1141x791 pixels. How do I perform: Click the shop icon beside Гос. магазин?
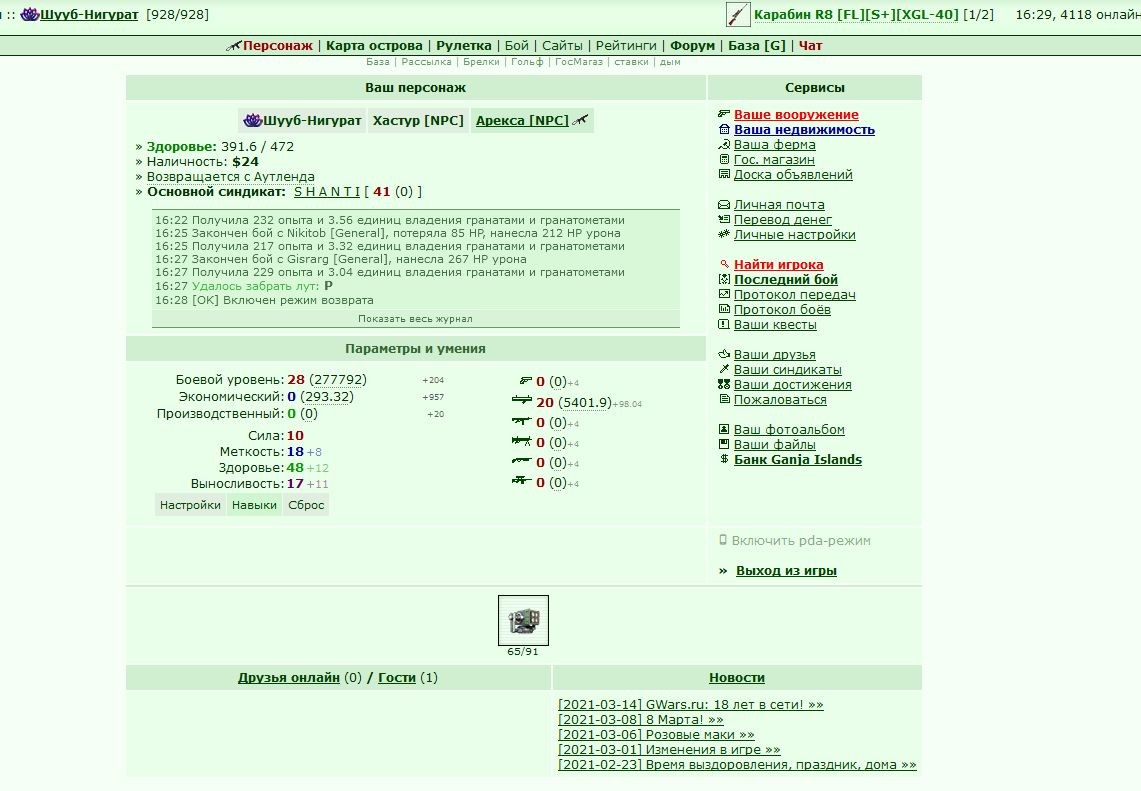(723, 159)
